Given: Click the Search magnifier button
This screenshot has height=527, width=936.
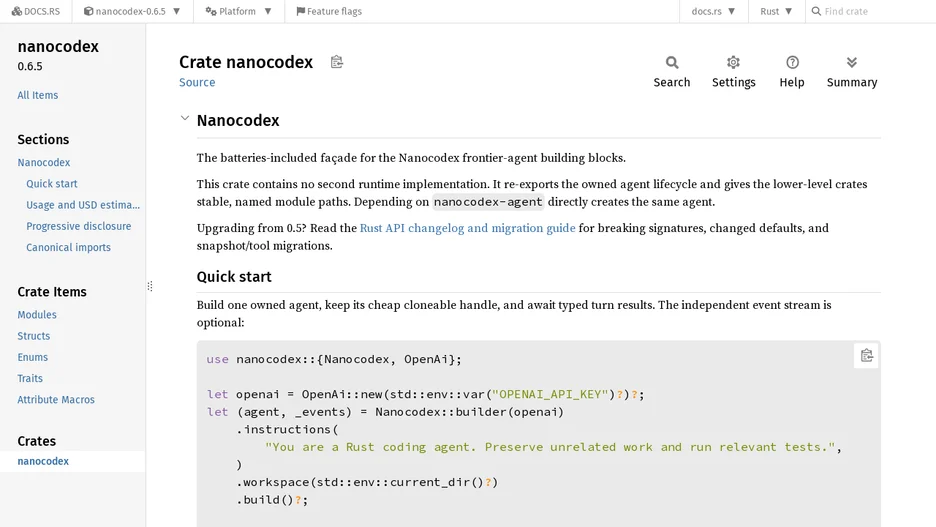Looking at the screenshot, I should pyautogui.click(x=672, y=72).
